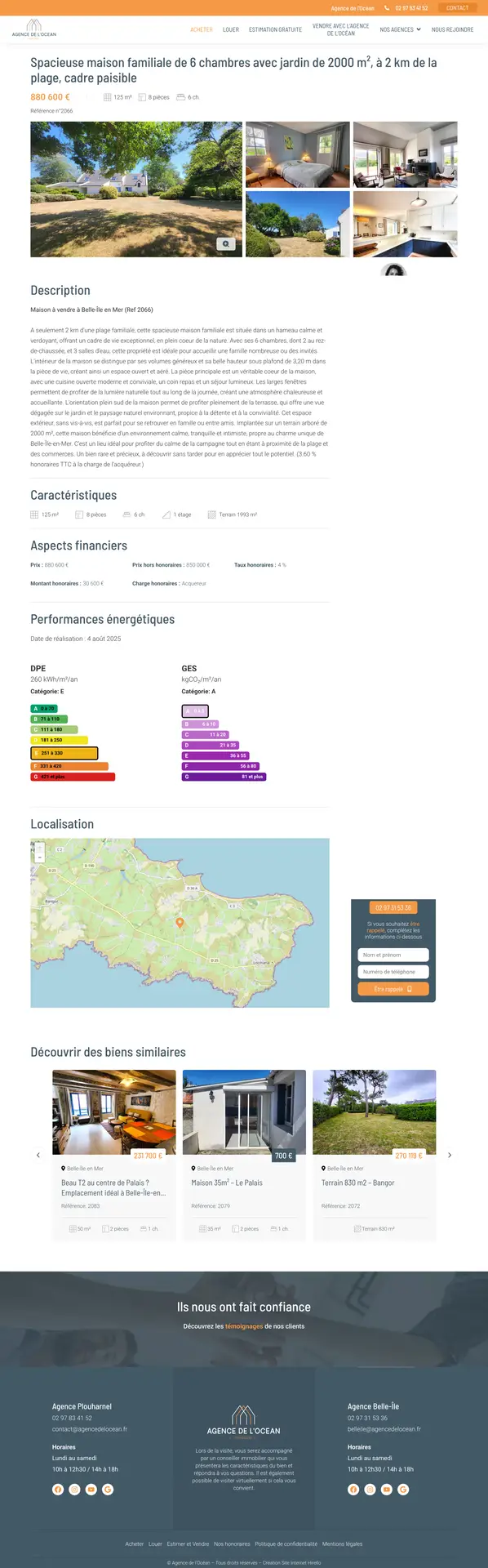
Task: Open footer Louer link
Action: tap(155, 1544)
